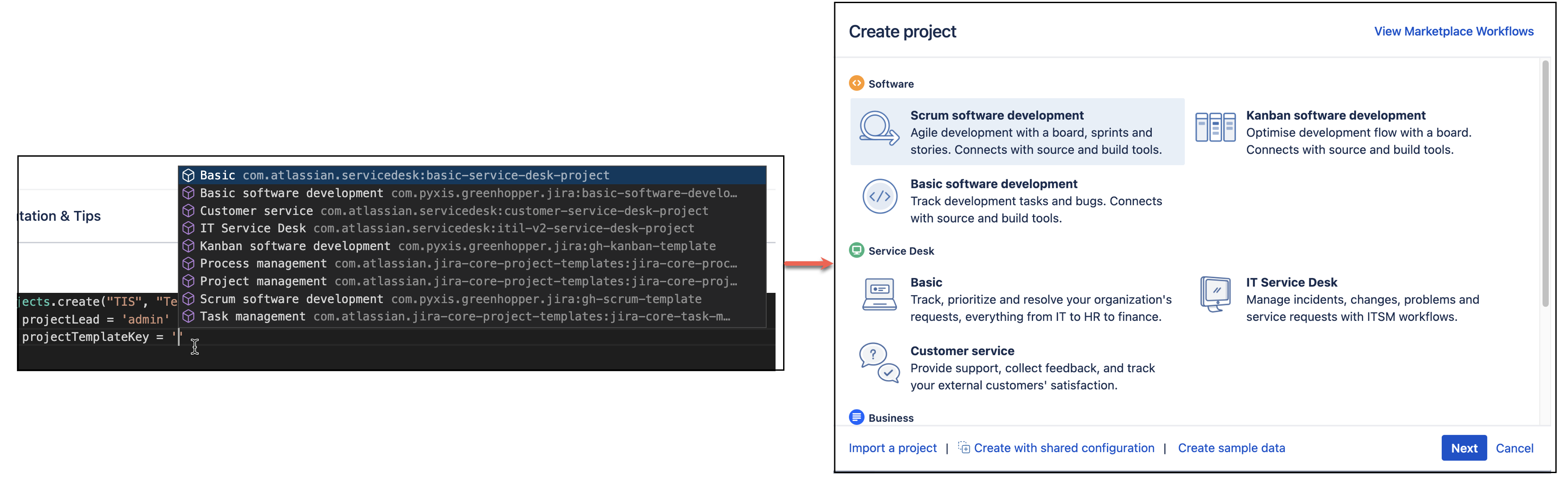The width and height of the screenshot is (1568, 486).
Task: Click the cube icon beside Customer service suggestion
Action: pos(188,211)
